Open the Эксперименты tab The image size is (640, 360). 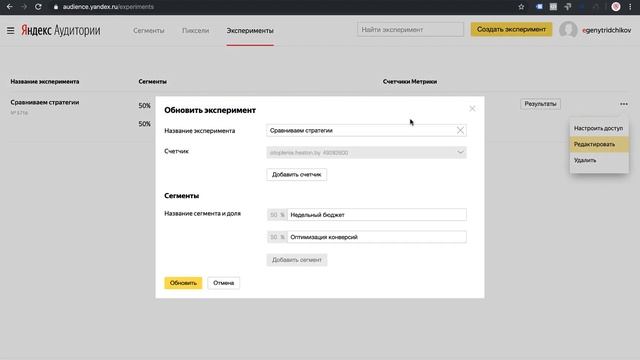pyautogui.click(x=250, y=31)
